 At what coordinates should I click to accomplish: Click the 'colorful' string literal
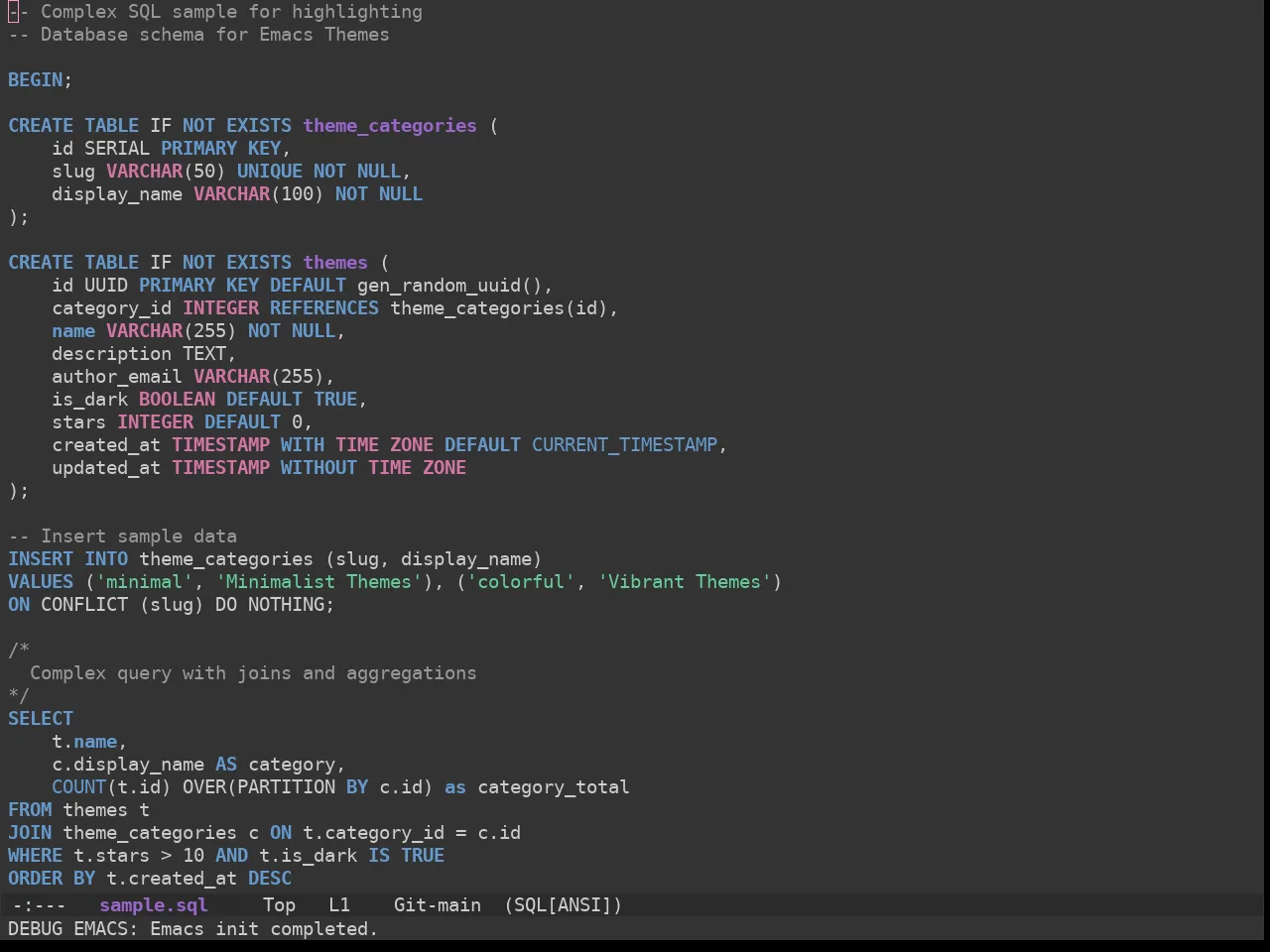[521, 581]
